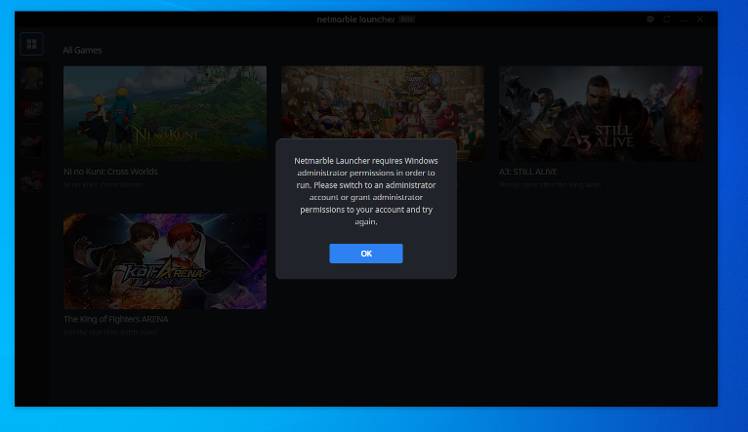Screen dimensions: 748x432
Task: Open the KOF Arena game banner
Action: coord(165,261)
